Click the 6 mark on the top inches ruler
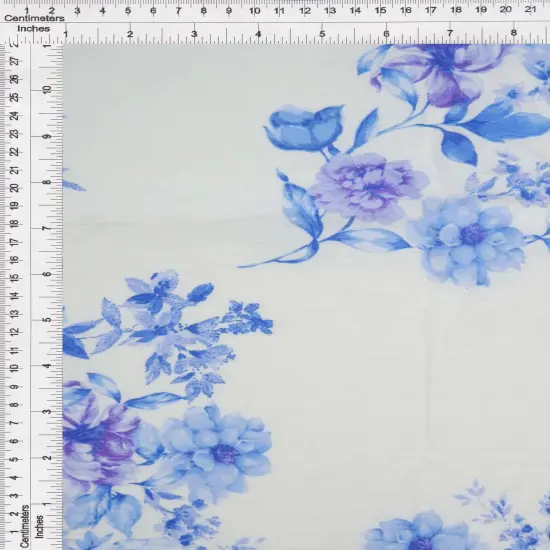Screen dimensions: 550x550 386,34
